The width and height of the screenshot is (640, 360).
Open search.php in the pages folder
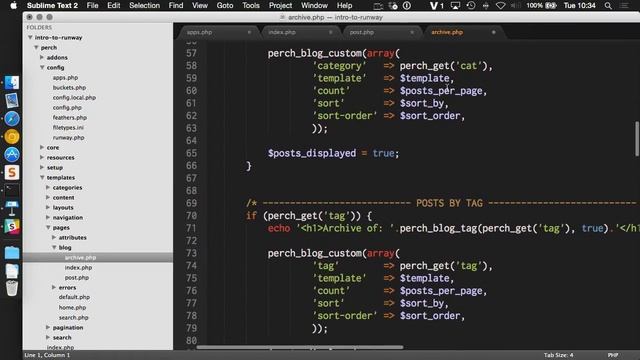pyautogui.click(x=73, y=318)
